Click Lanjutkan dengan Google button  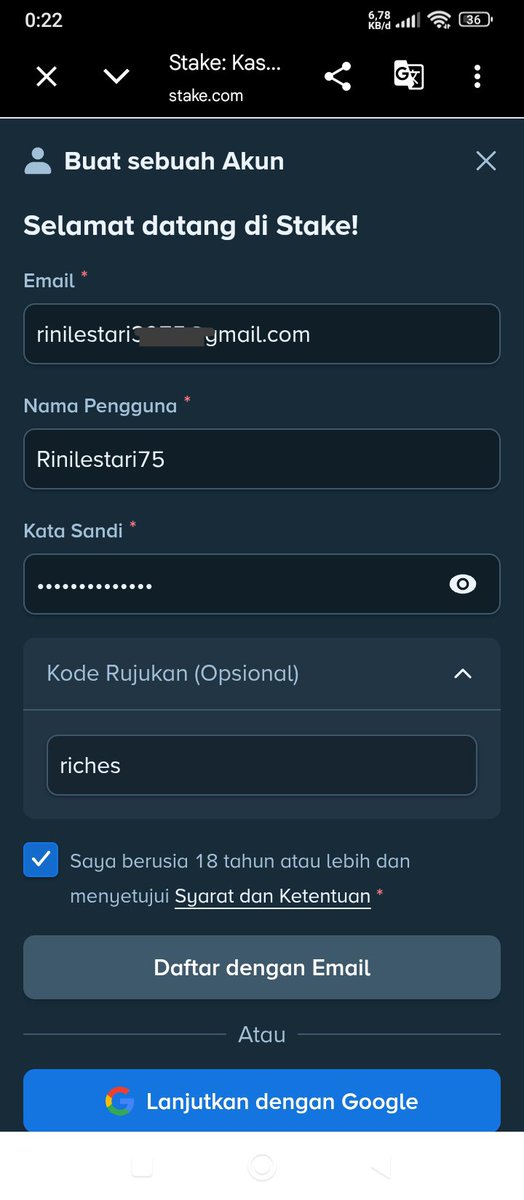click(262, 1101)
